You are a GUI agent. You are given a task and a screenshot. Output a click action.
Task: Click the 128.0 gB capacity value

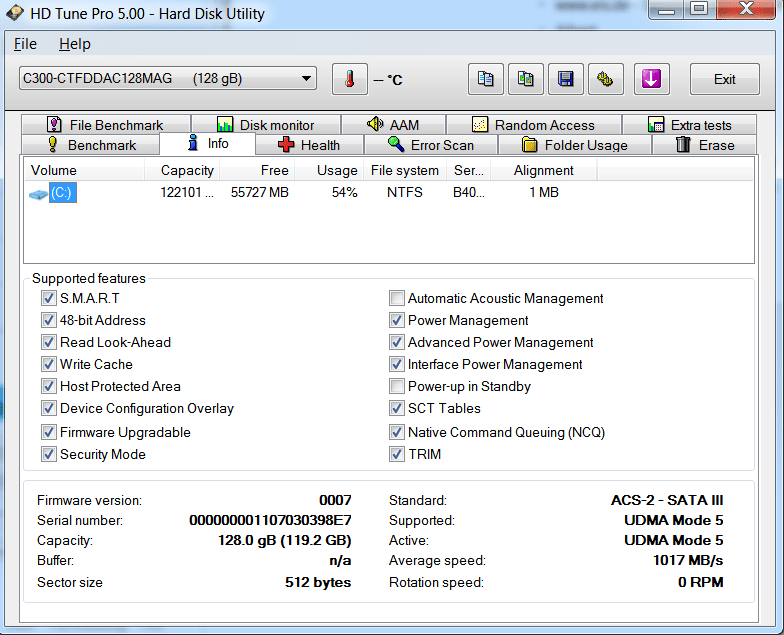(x=284, y=540)
